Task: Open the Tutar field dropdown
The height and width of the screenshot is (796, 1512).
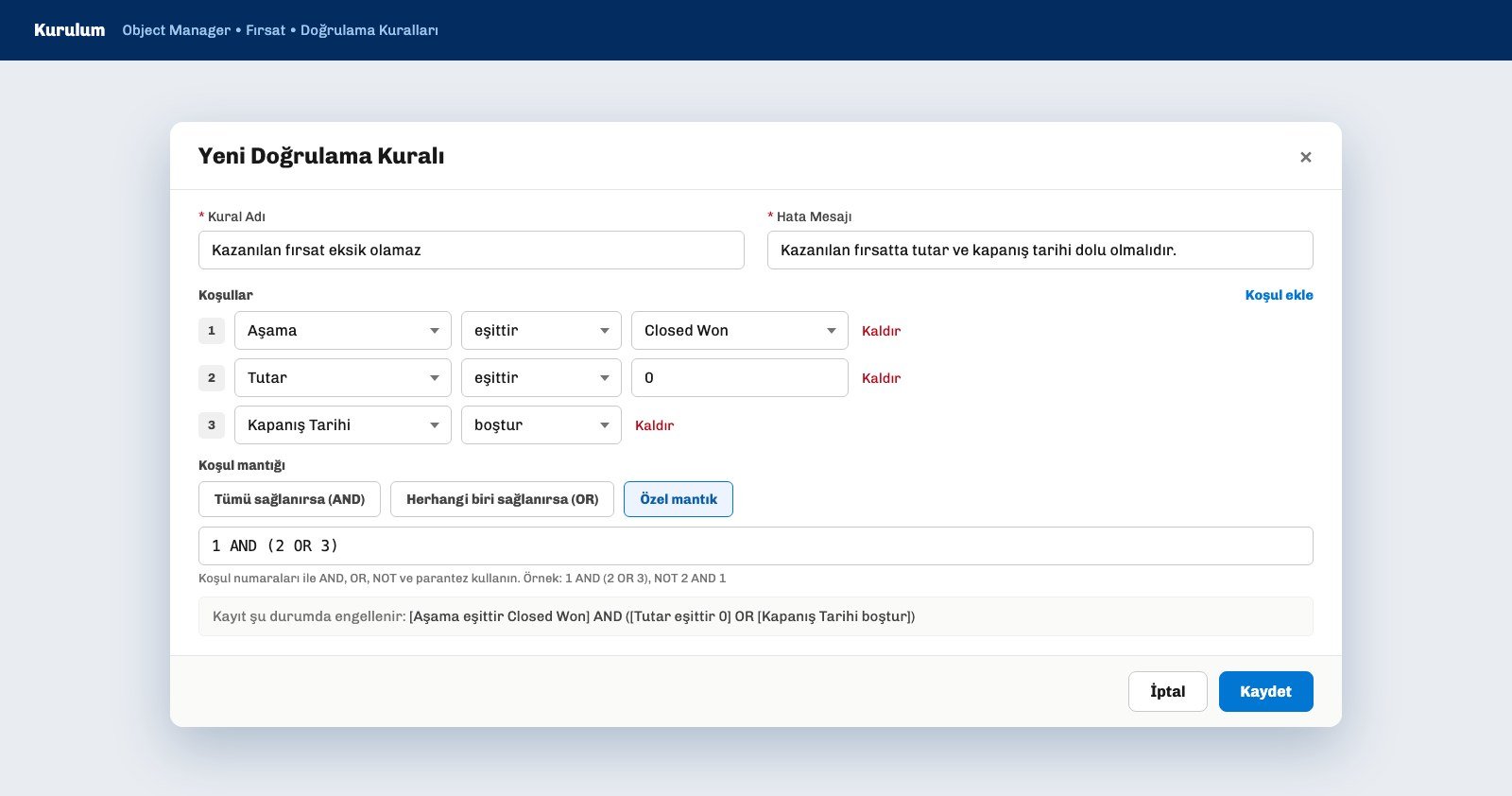Action: click(x=343, y=378)
